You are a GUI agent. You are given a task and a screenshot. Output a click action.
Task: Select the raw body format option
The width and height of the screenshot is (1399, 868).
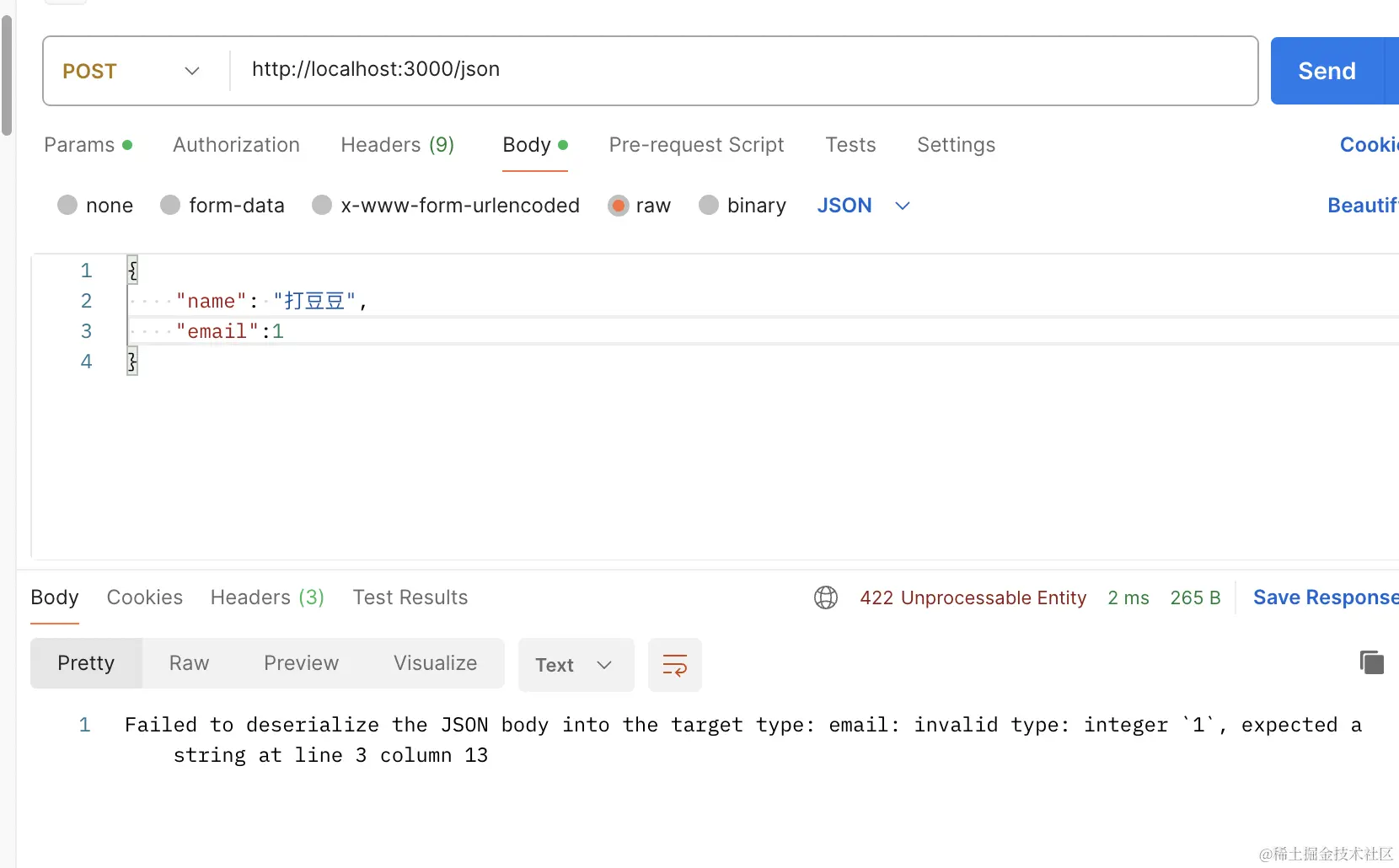pos(618,206)
